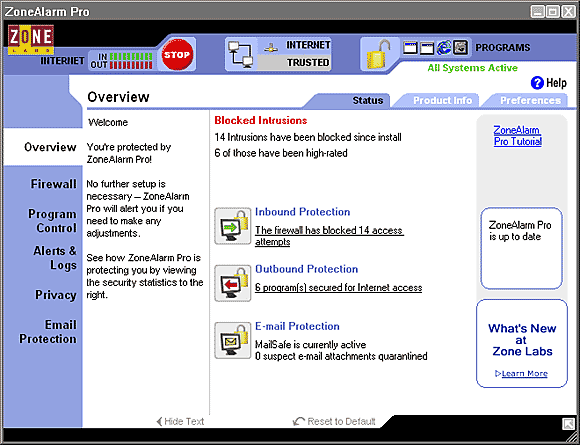The width and height of the screenshot is (580, 445).
Task: Click the red STOP button
Action: [177, 55]
